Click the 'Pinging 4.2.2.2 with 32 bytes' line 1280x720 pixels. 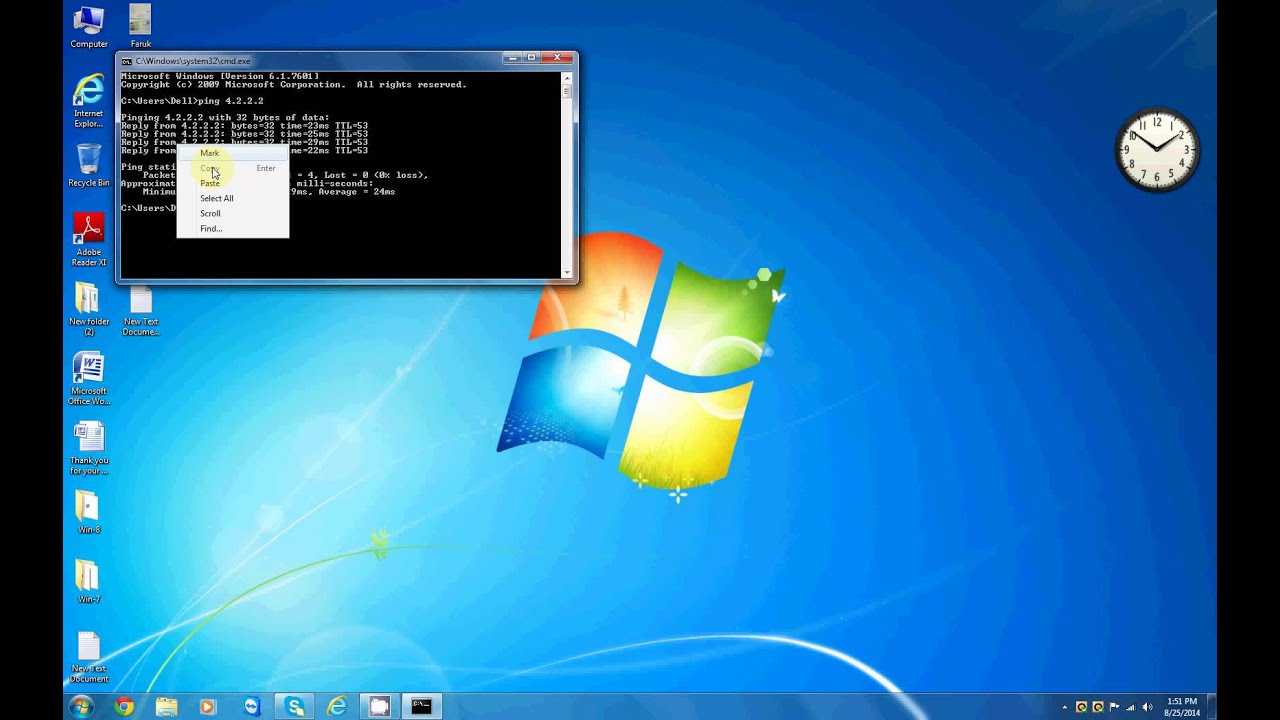225,118
